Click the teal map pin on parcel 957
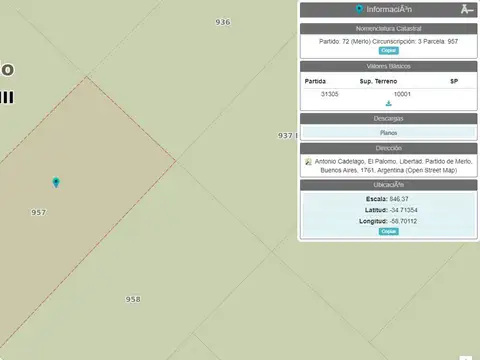The height and width of the screenshot is (360, 480). (56, 182)
